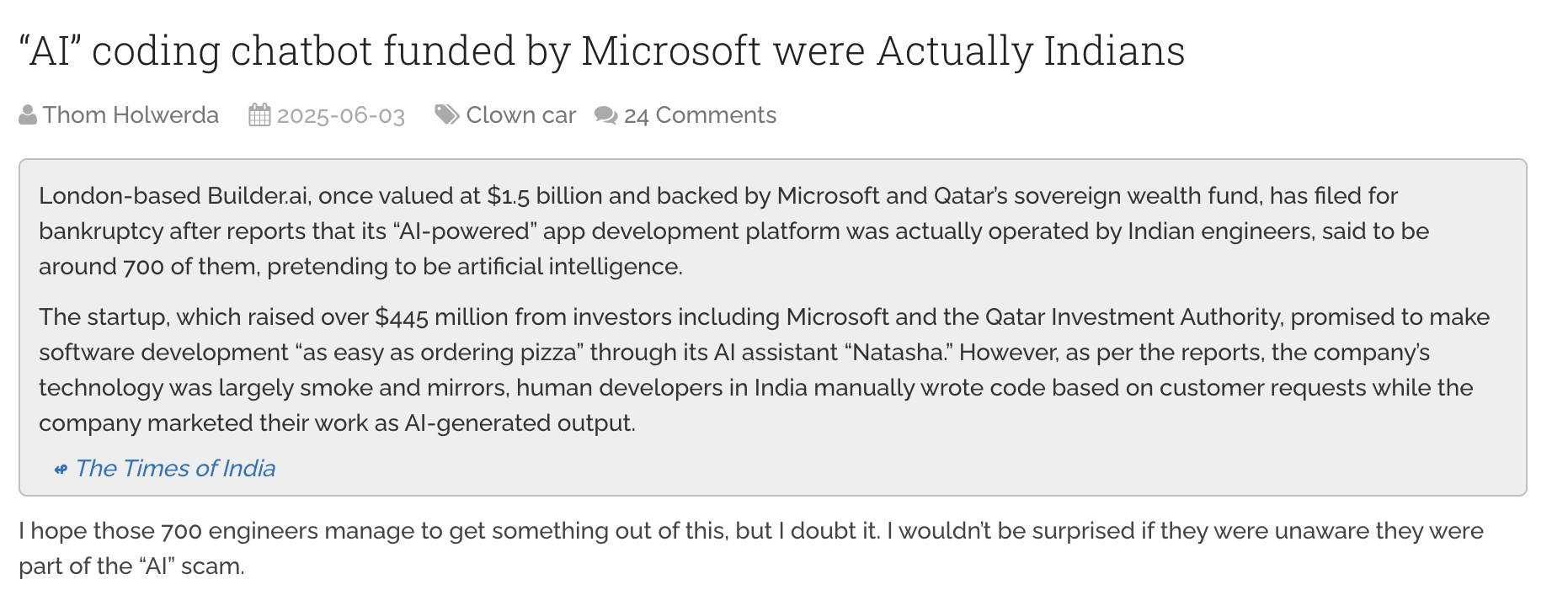1568x611 pixels.
Task: Click the speech bubbles comments icon
Action: tap(605, 115)
